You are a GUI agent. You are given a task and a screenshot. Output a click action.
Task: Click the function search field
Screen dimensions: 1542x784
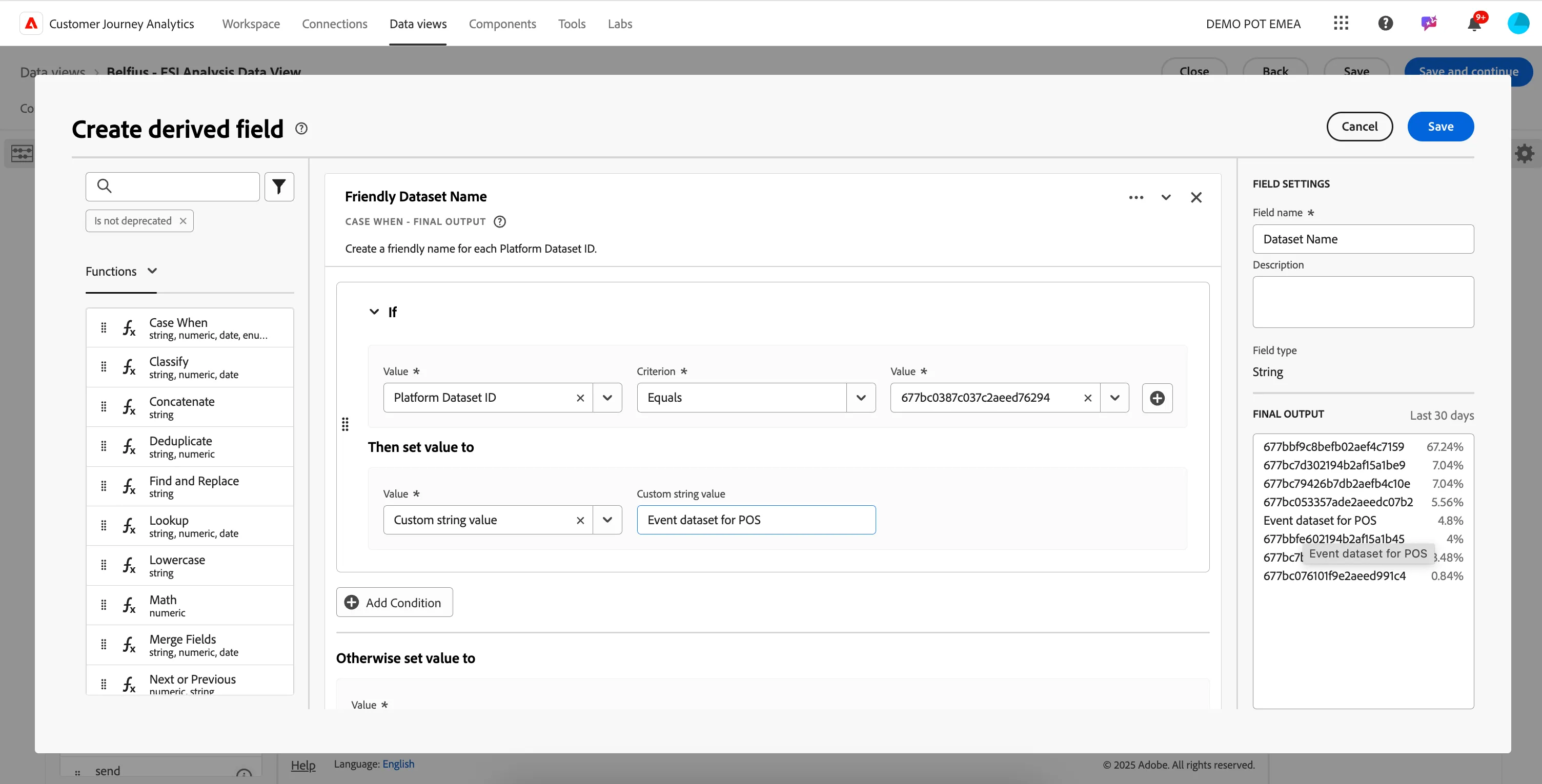point(172,187)
